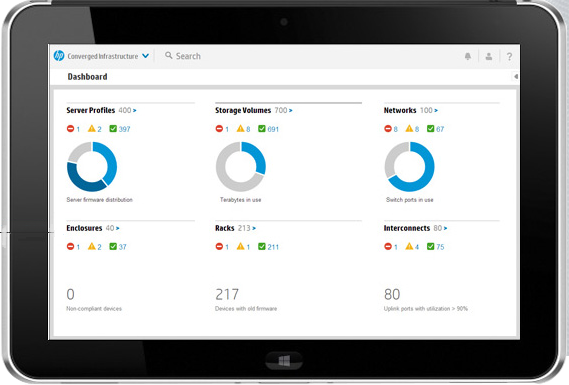This screenshot has width=569, height=385.
Task: Click Storage Volumes warning triangle icon
Action: (x=240, y=128)
